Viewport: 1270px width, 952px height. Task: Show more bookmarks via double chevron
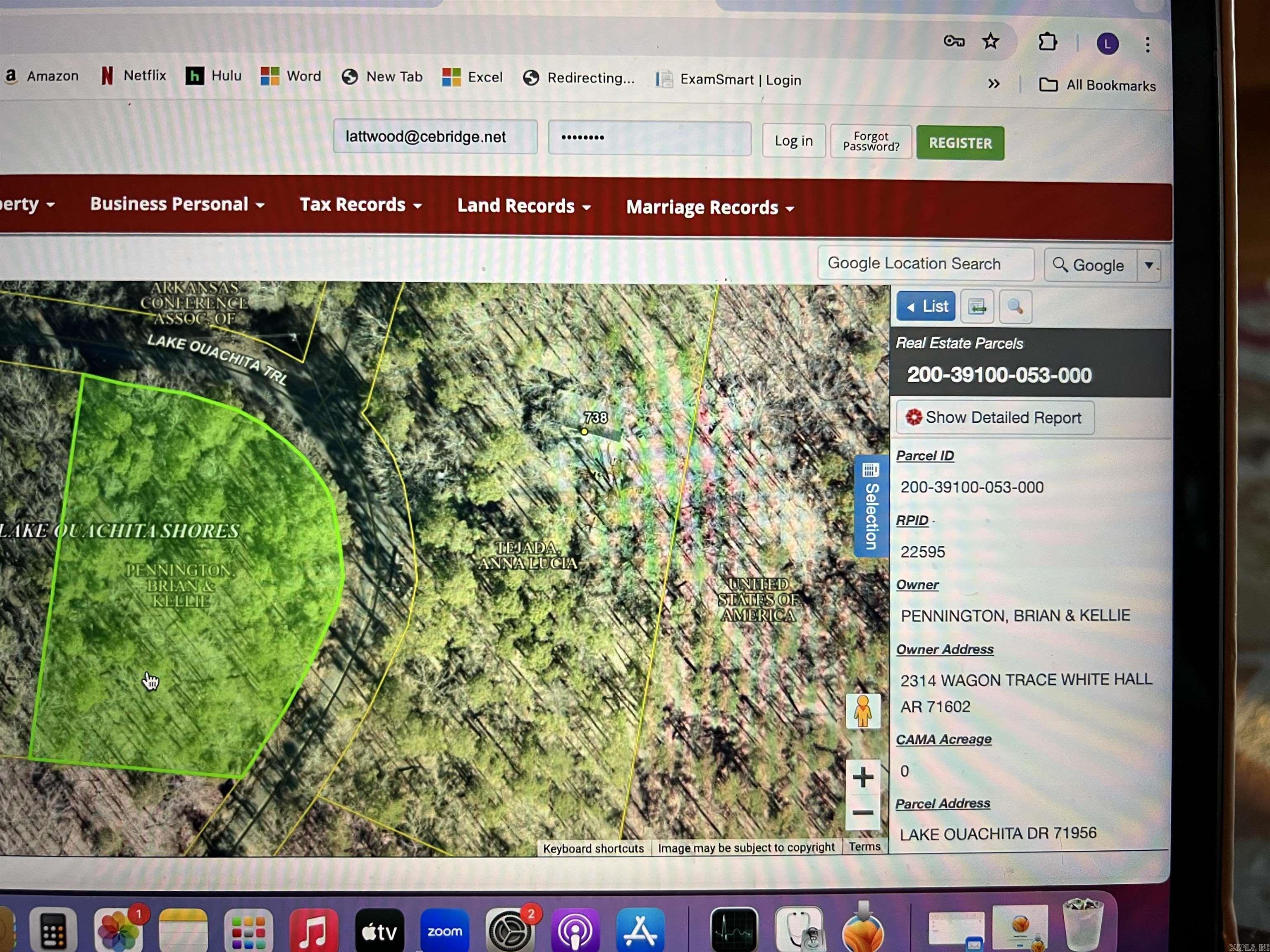tap(994, 84)
